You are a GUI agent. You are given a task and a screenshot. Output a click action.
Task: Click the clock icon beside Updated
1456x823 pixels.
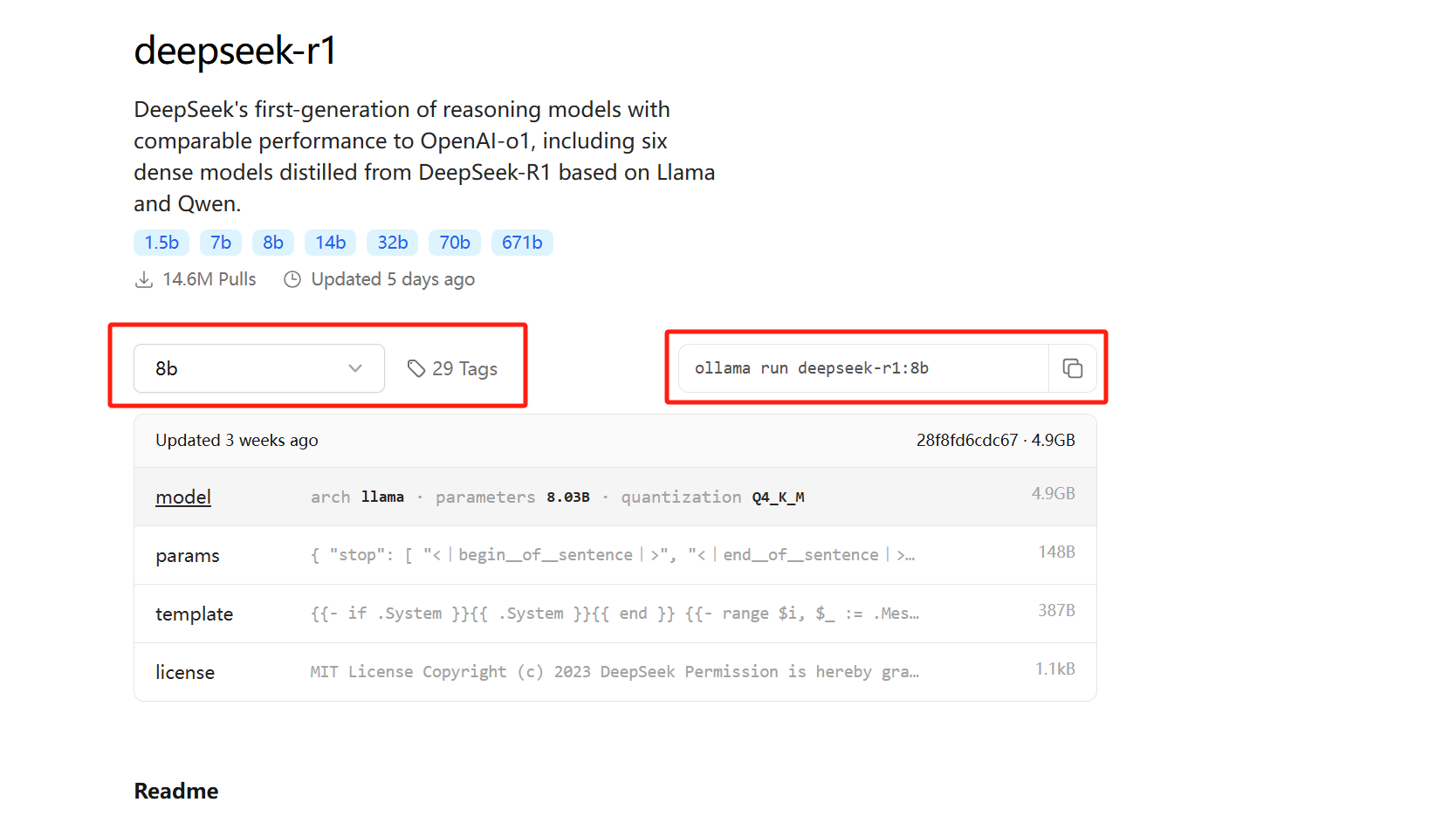click(x=292, y=279)
